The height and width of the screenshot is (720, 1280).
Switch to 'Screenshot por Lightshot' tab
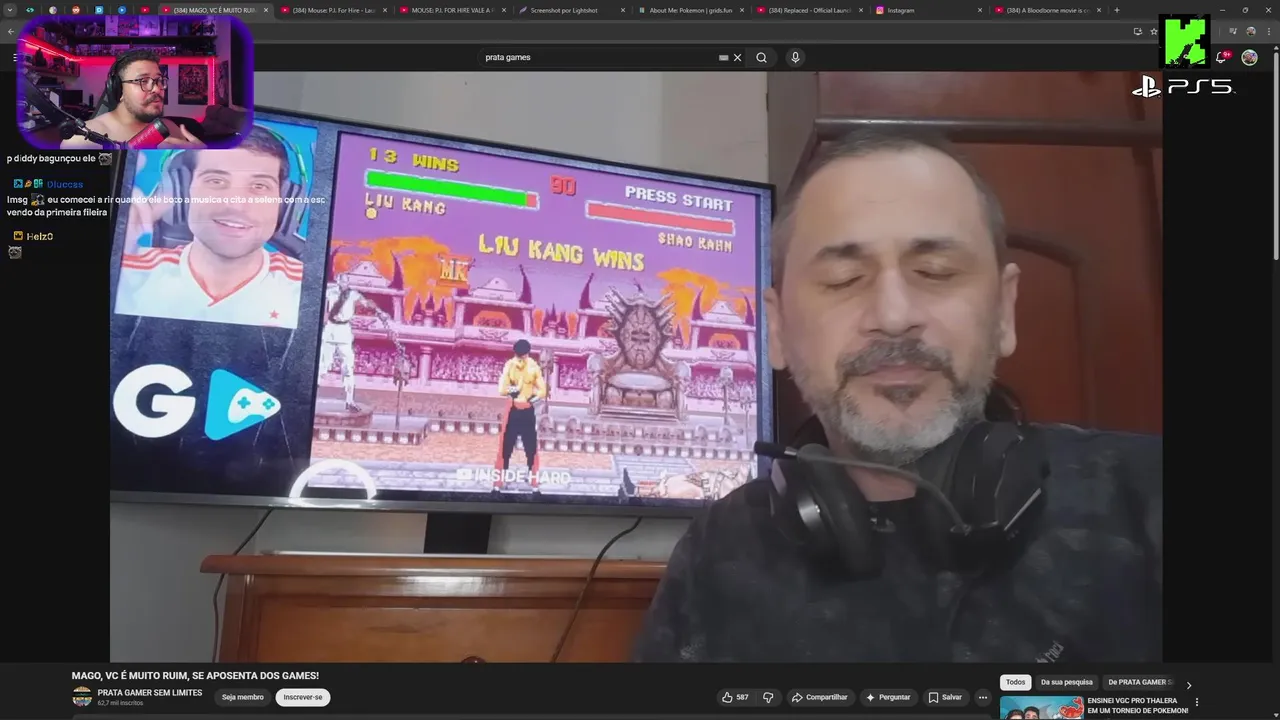coord(565,10)
